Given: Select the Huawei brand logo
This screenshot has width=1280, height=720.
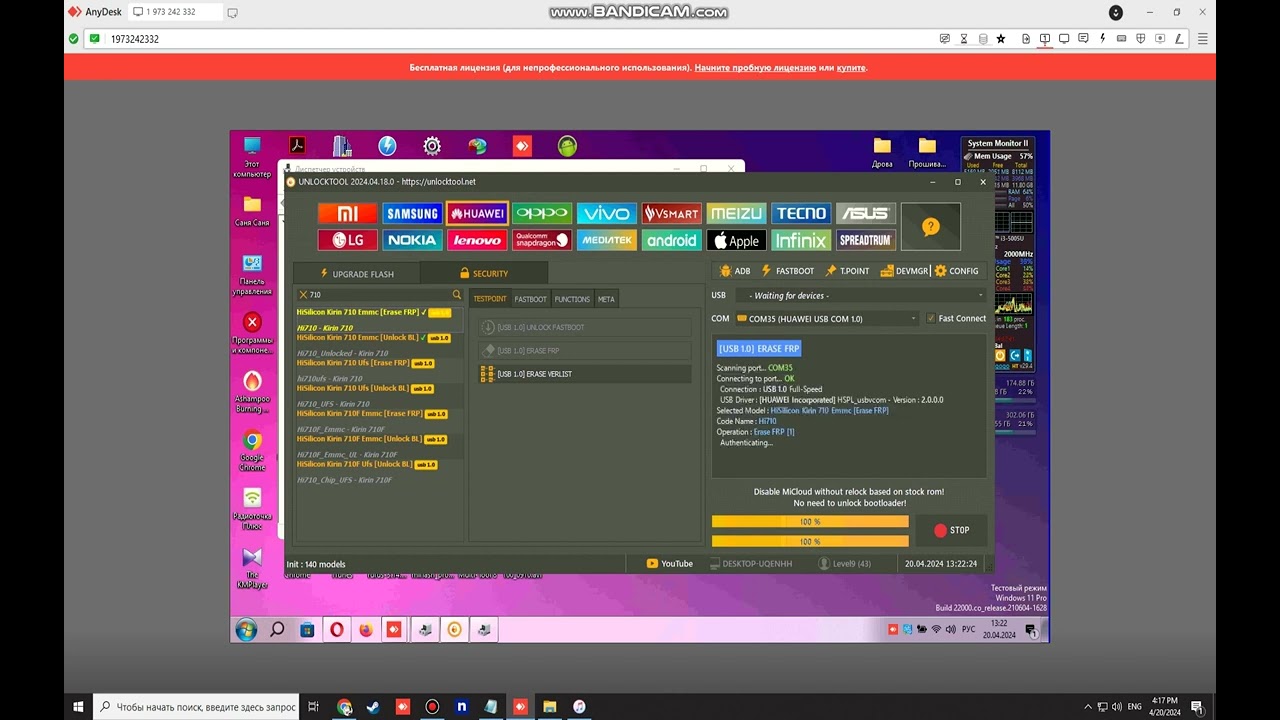Looking at the screenshot, I should pyautogui.click(x=477, y=214).
